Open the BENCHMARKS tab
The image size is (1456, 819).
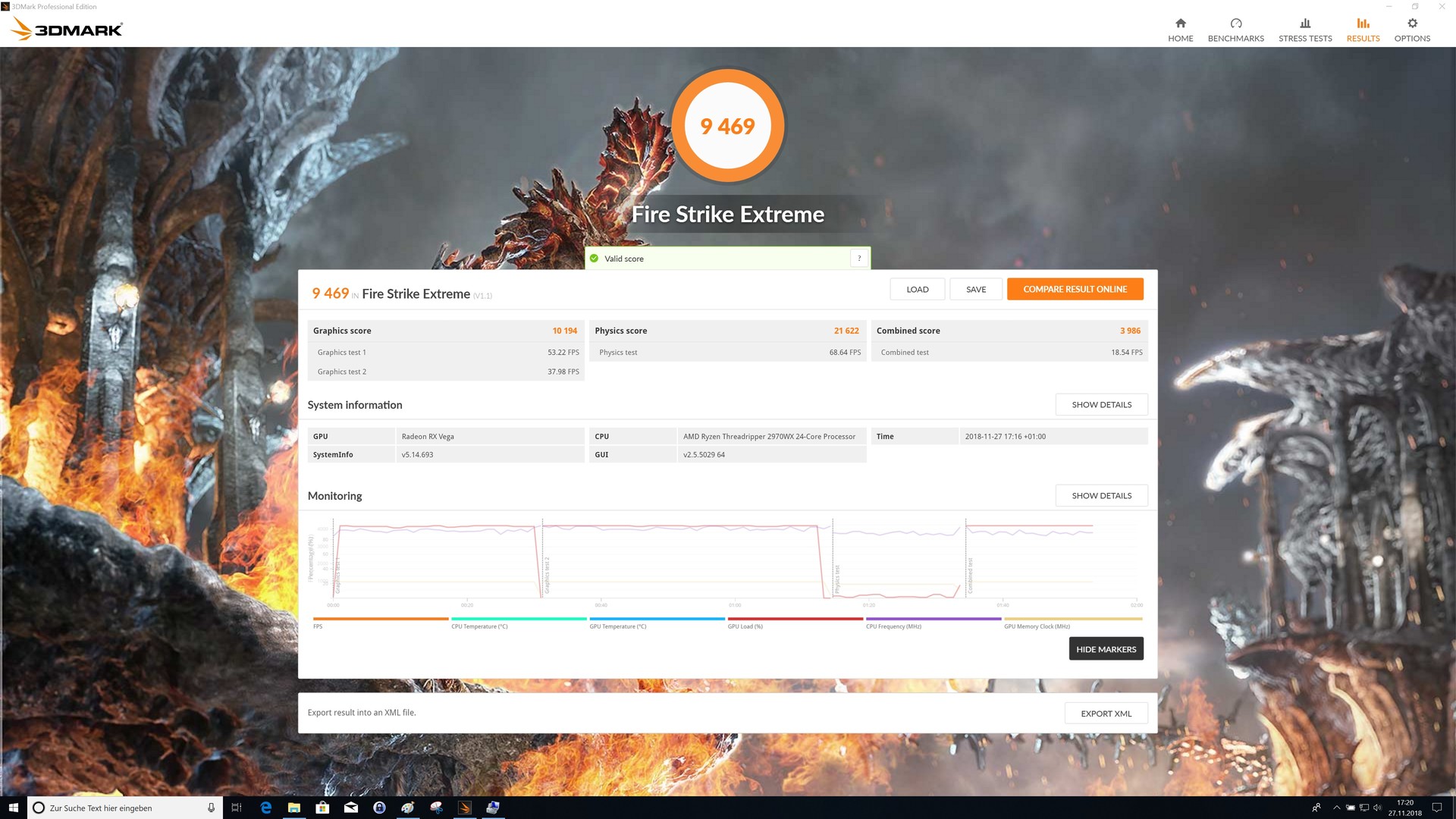pos(1235,30)
